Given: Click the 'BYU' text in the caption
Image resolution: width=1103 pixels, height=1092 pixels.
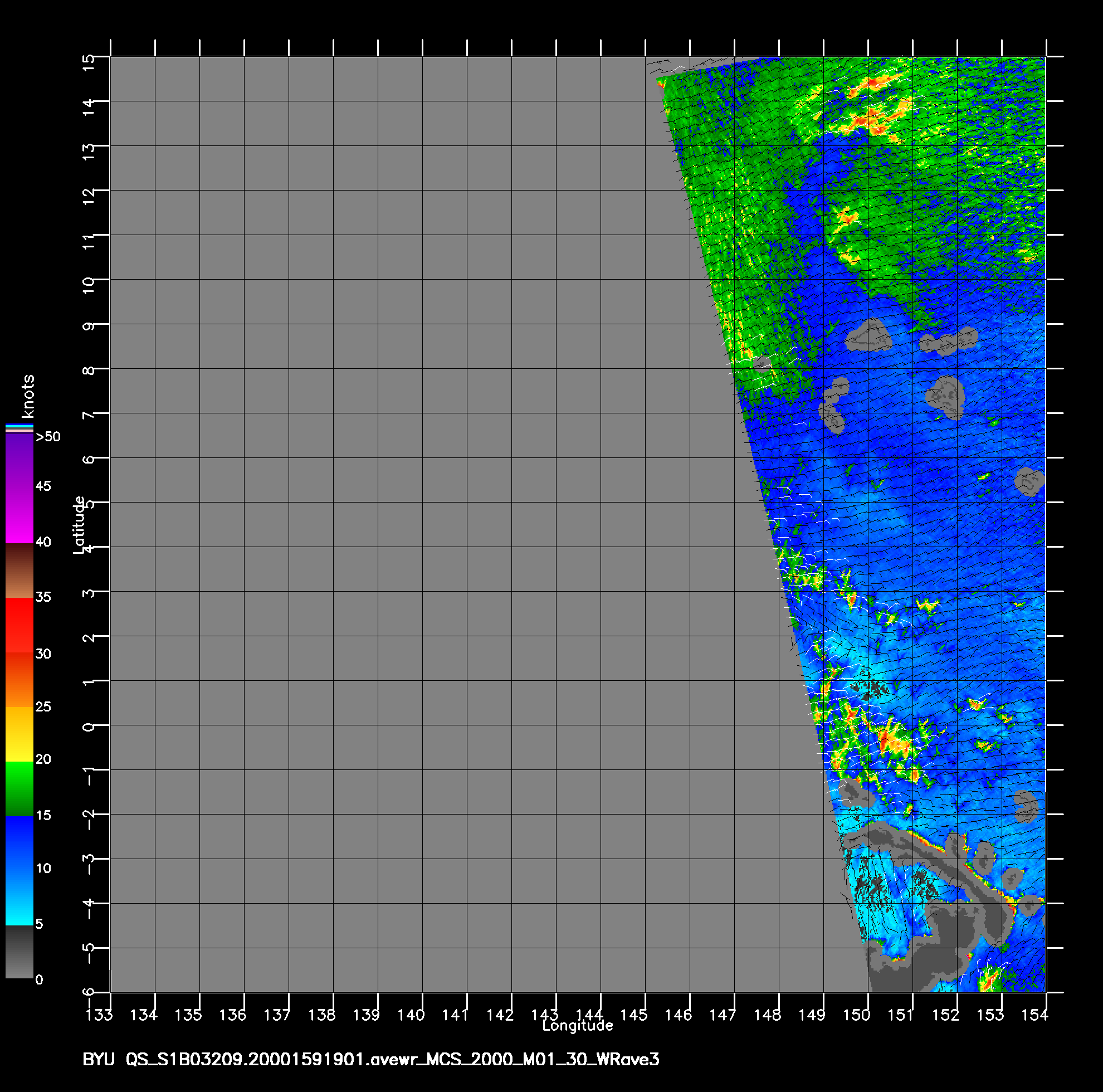Looking at the screenshot, I should (99, 1060).
